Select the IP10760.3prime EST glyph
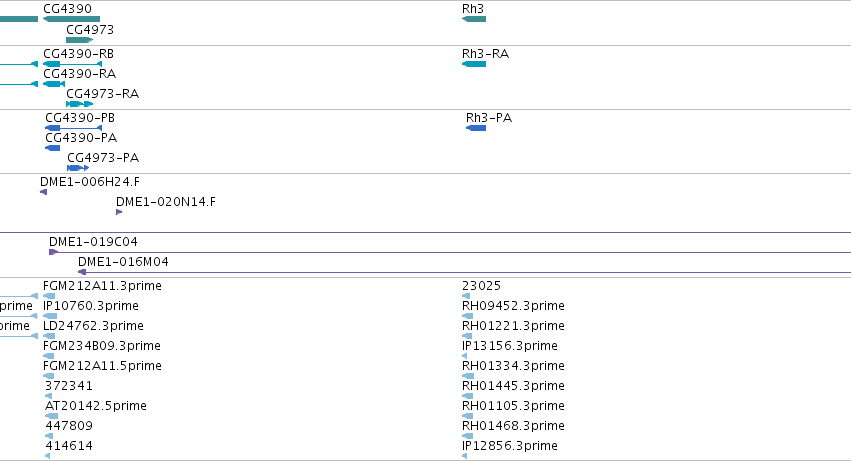This screenshot has height=461, width=851. pyautogui.click(x=50, y=316)
